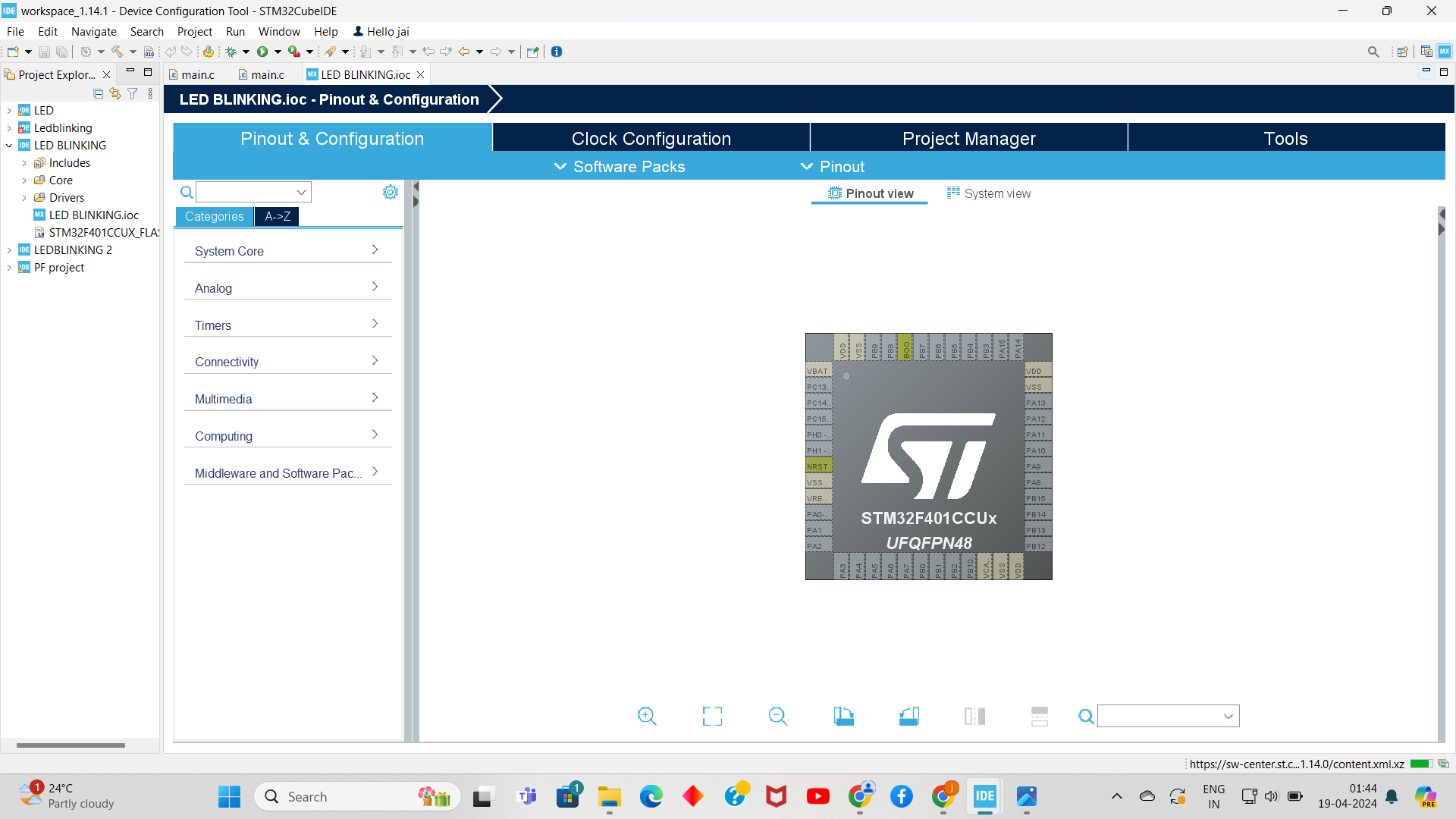Open the Software Packs dropdown

coord(620,167)
